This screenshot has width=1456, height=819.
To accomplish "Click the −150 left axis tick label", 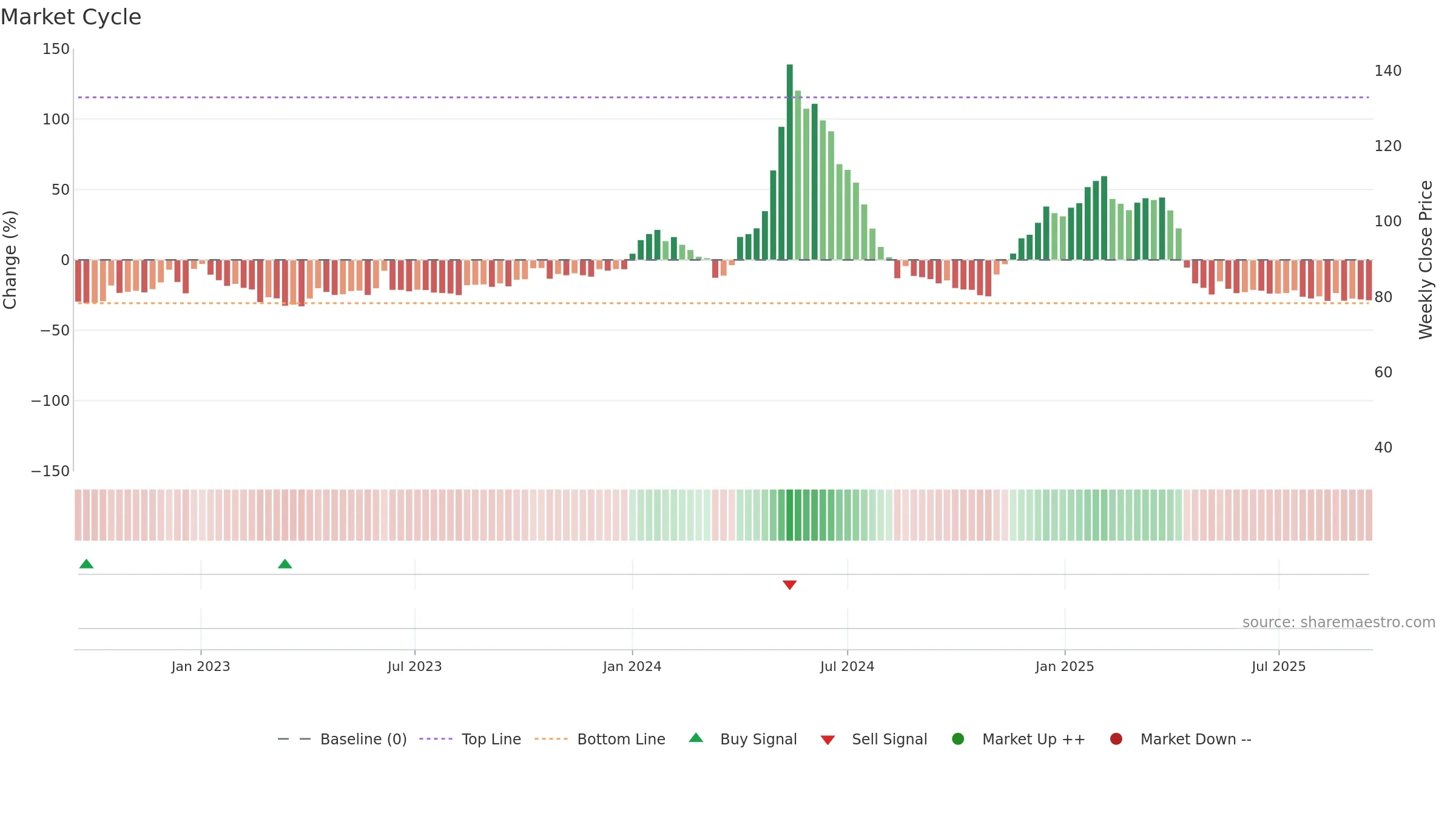I will [50, 471].
